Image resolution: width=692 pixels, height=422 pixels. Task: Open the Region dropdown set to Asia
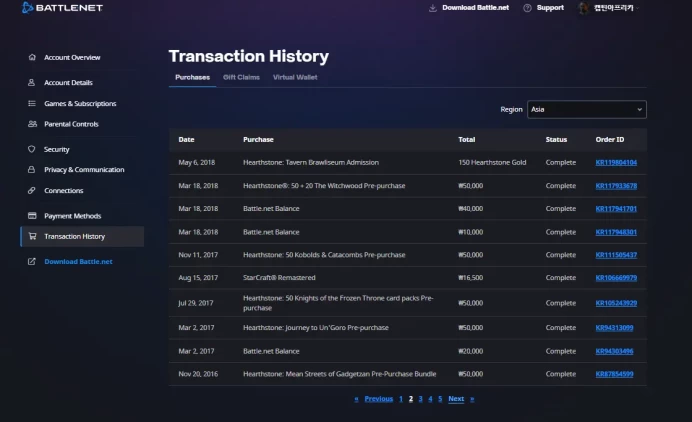coord(587,109)
